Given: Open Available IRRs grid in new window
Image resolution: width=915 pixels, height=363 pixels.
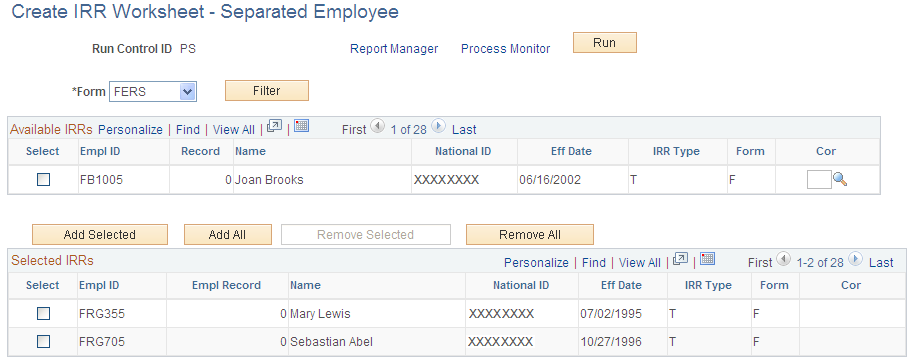Looking at the screenshot, I should [274, 127].
